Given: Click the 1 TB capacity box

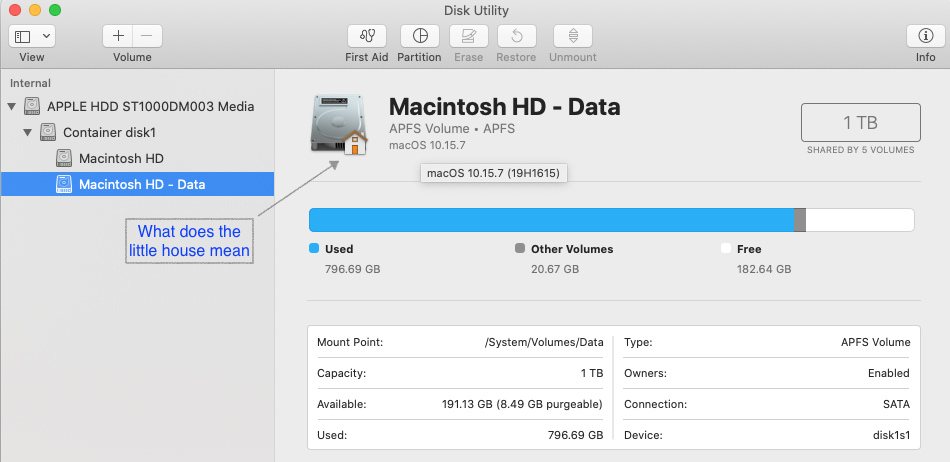Looking at the screenshot, I should 860,123.
